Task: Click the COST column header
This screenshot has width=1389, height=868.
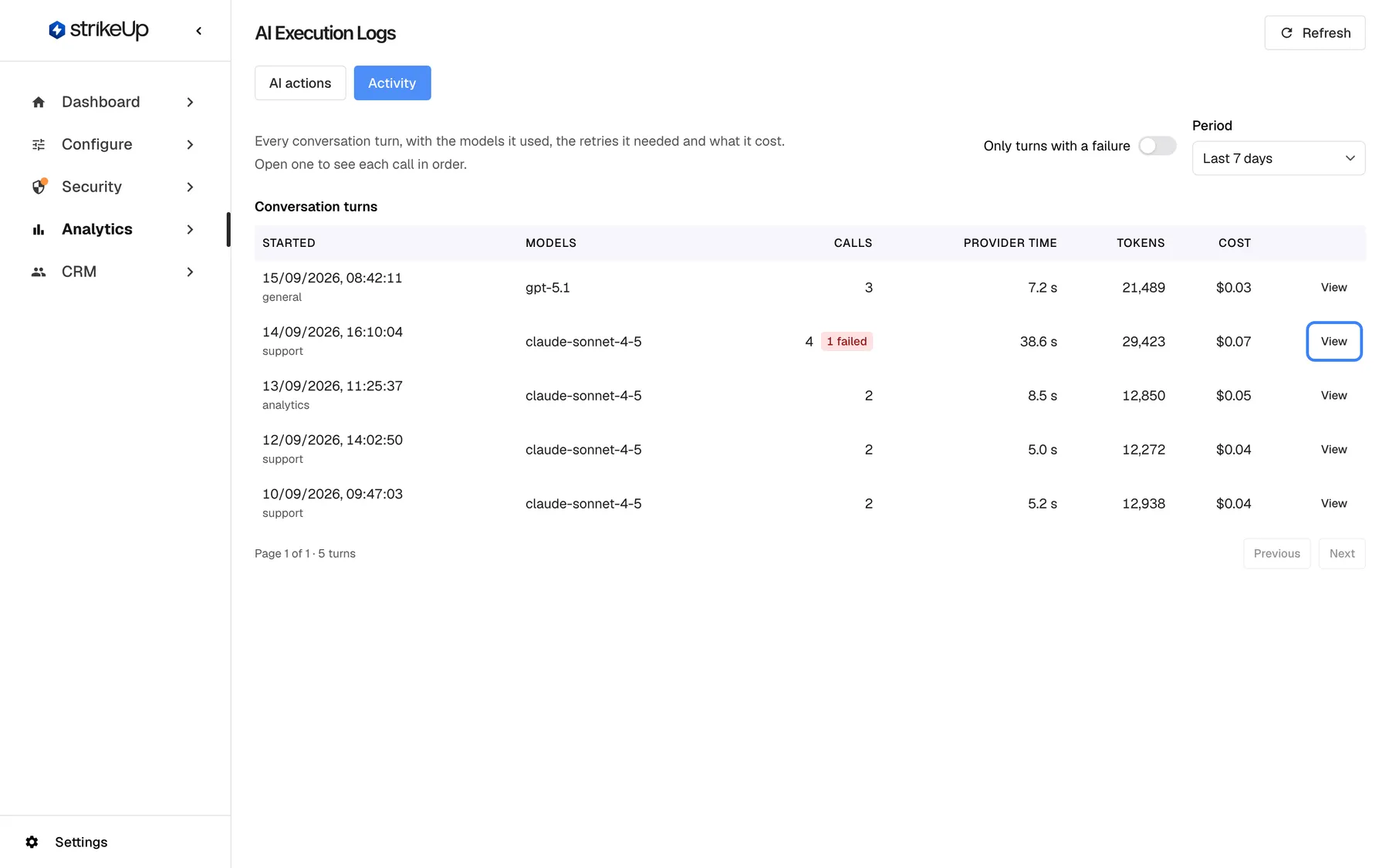Action: click(x=1235, y=242)
